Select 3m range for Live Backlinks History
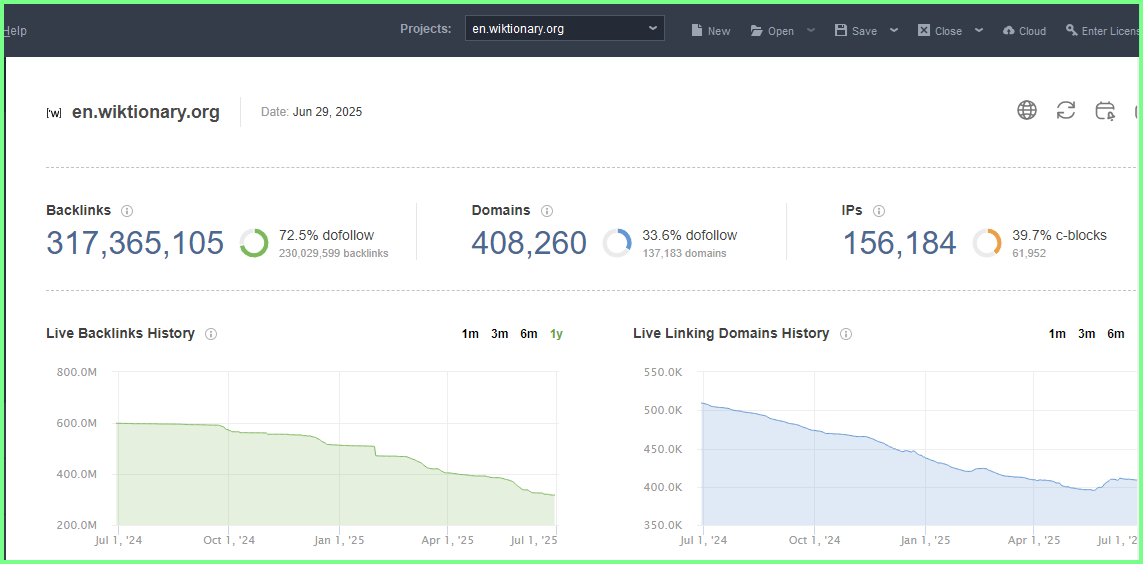Screen dimensions: 1143x564 click(x=499, y=334)
